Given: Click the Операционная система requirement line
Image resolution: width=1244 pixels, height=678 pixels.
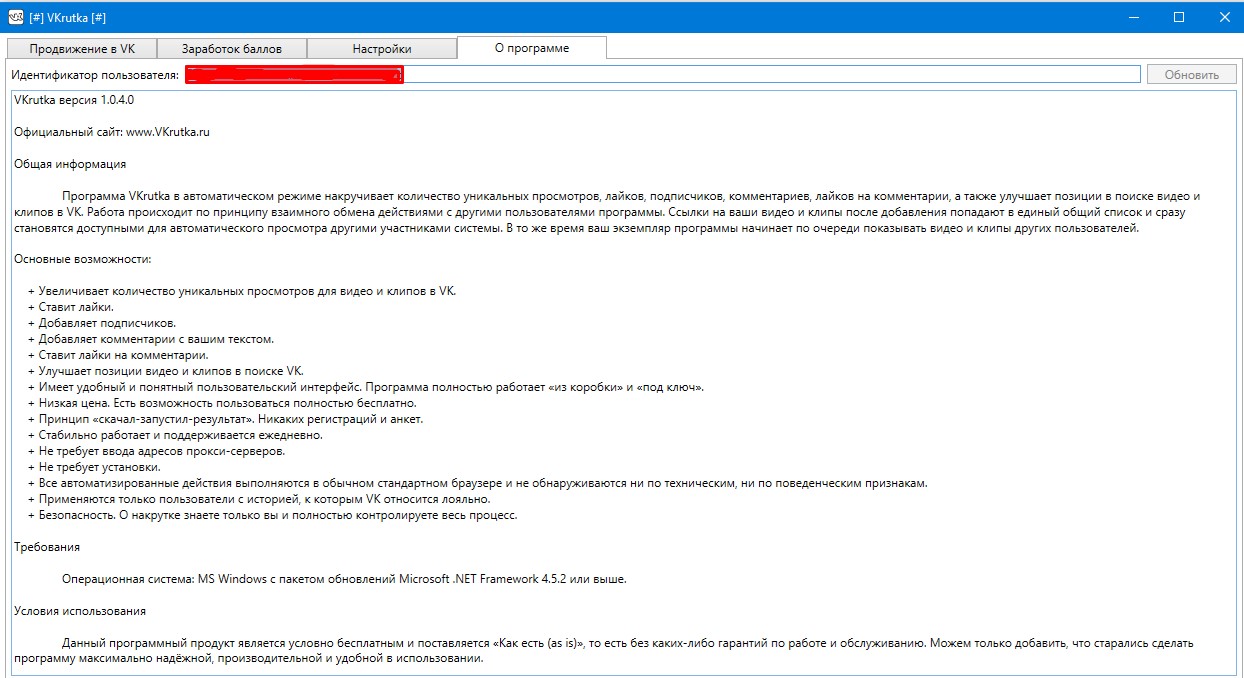Looking at the screenshot, I should click(344, 579).
